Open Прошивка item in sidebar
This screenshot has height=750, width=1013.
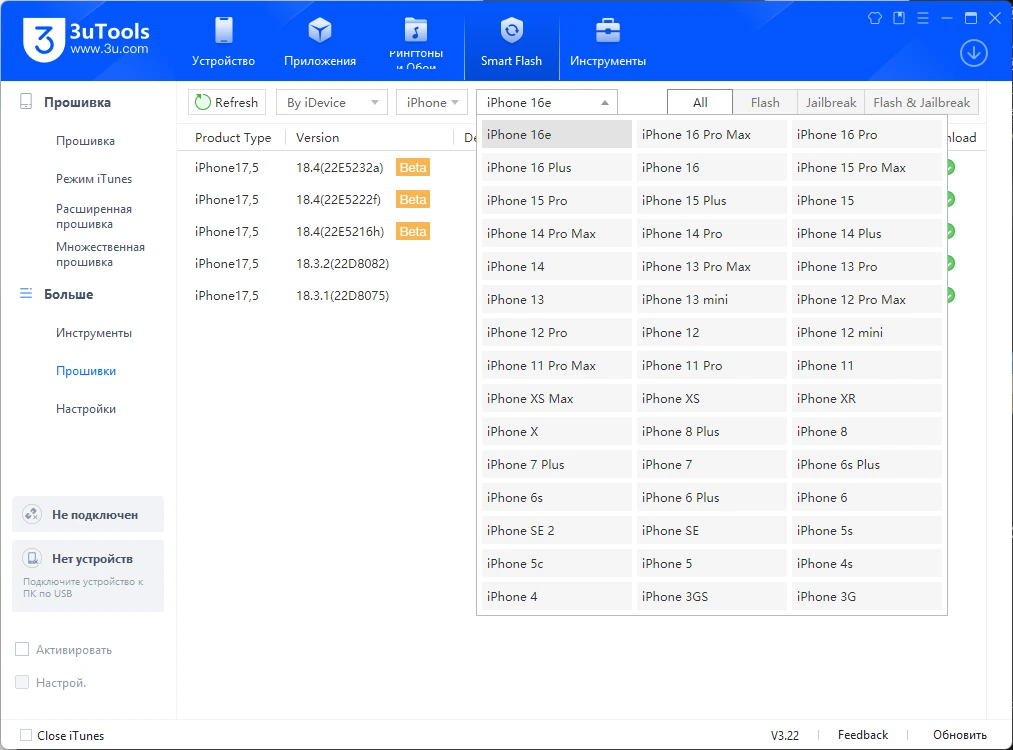coord(85,141)
